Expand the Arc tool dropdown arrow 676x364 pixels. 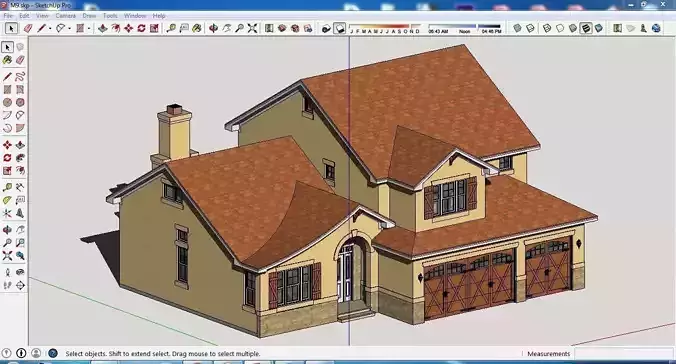click(x=69, y=28)
